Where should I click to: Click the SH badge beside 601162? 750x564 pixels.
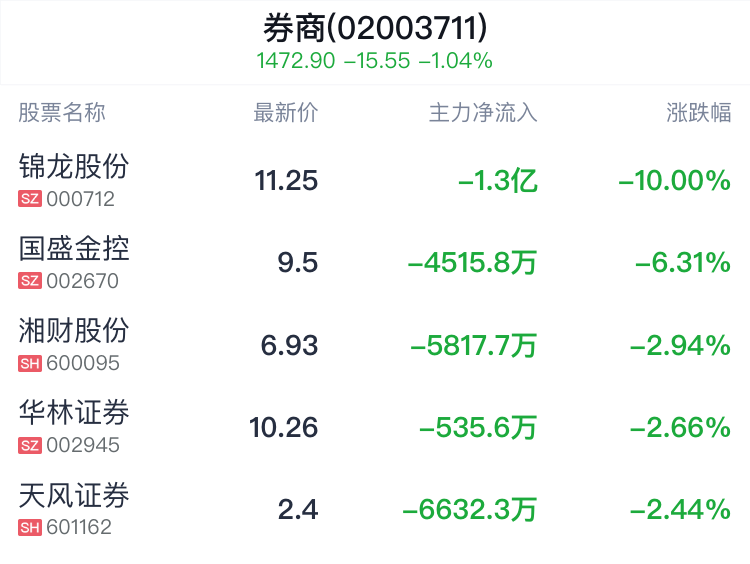point(30,527)
